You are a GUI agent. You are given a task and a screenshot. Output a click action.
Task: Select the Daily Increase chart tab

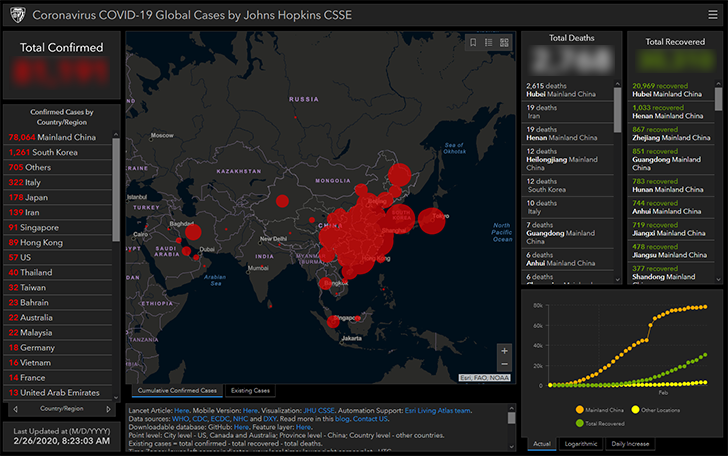click(x=630, y=444)
